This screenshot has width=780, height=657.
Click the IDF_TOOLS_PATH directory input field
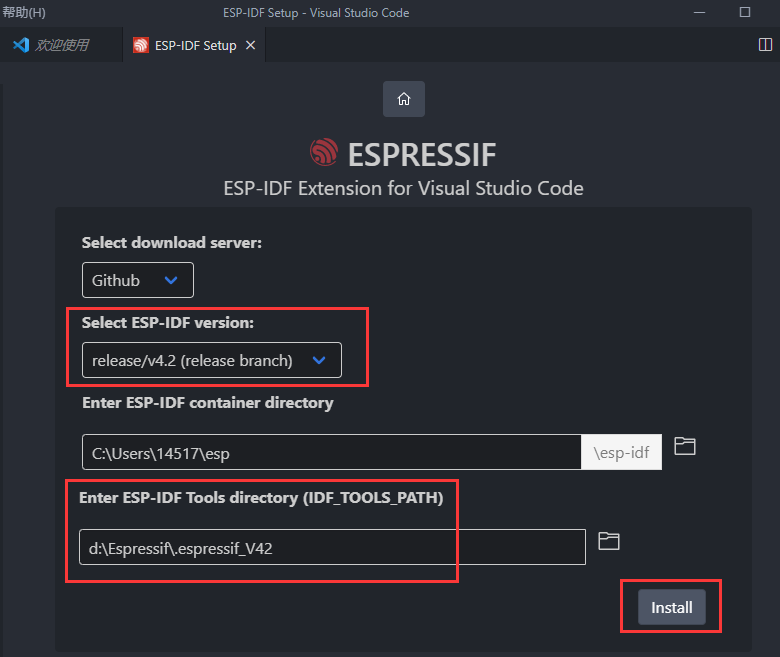click(332, 547)
